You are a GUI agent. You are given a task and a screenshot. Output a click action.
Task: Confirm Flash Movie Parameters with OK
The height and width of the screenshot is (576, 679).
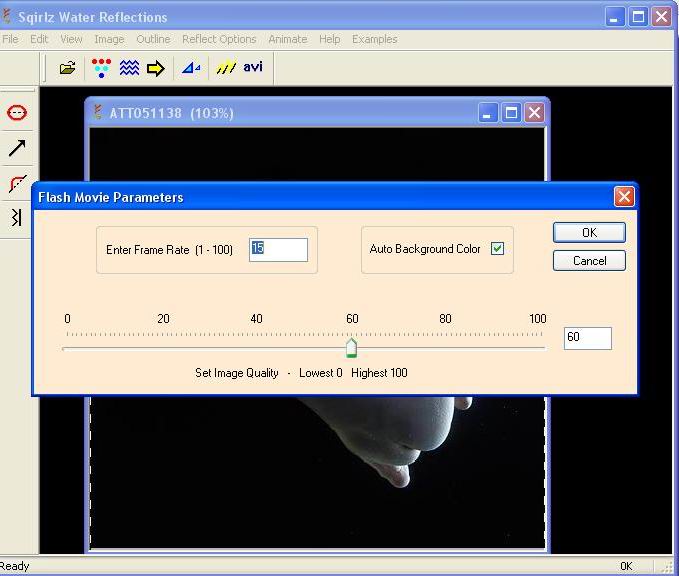coord(589,233)
